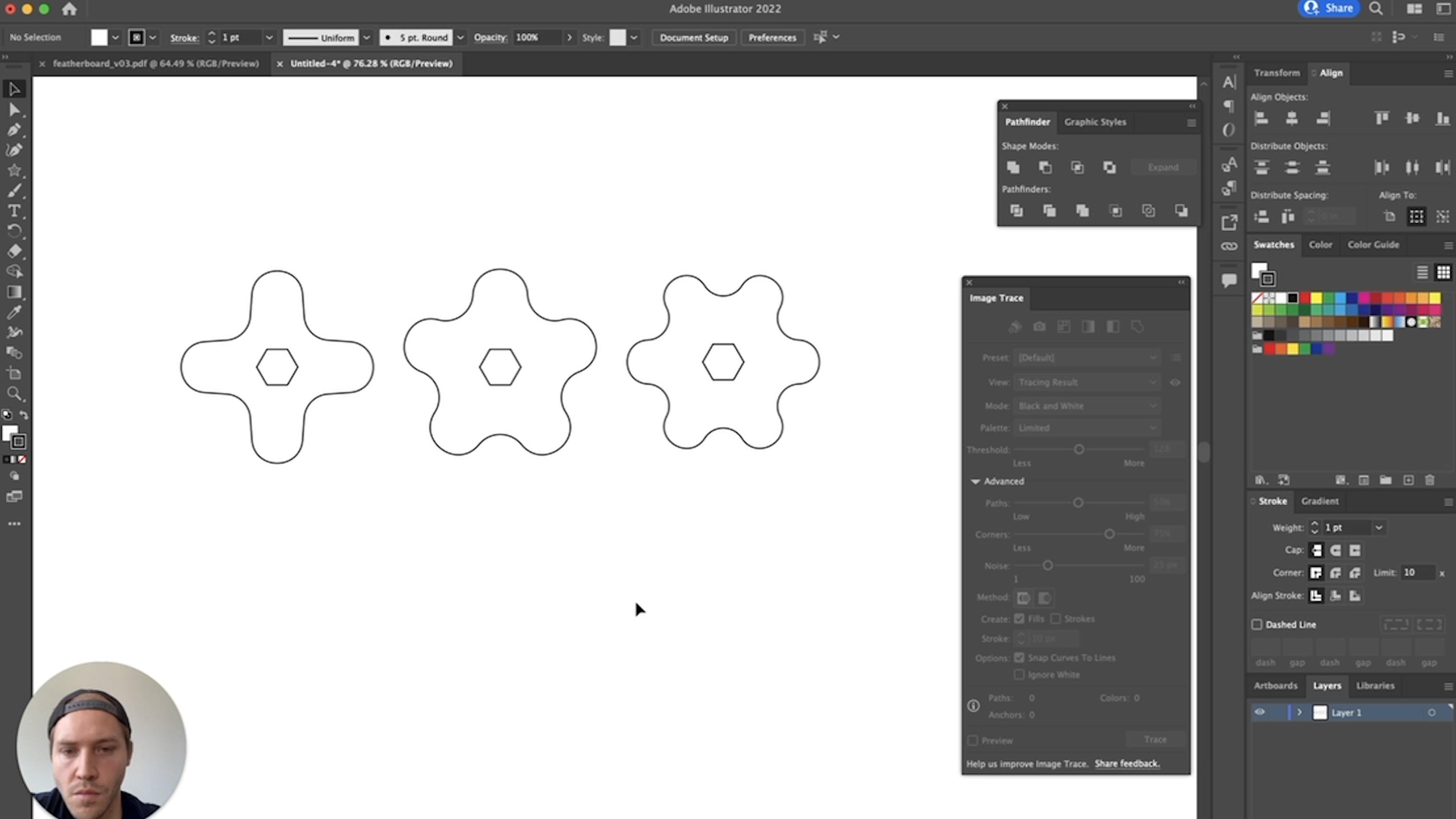The image size is (1456, 819).
Task: Select Round Cap in Stroke panel
Action: point(1335,550)
